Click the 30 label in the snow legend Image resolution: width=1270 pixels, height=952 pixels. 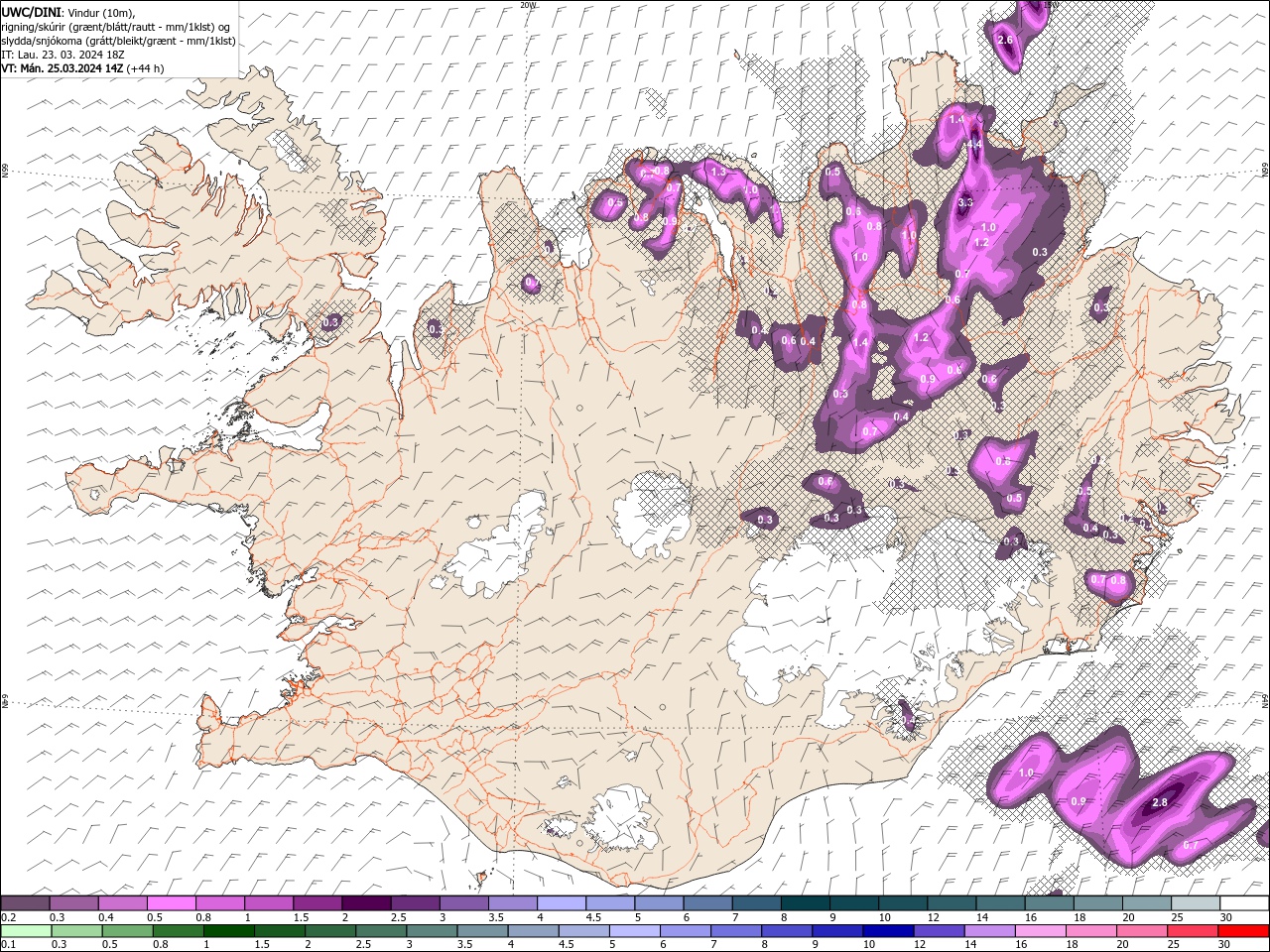click(1224, 917)
